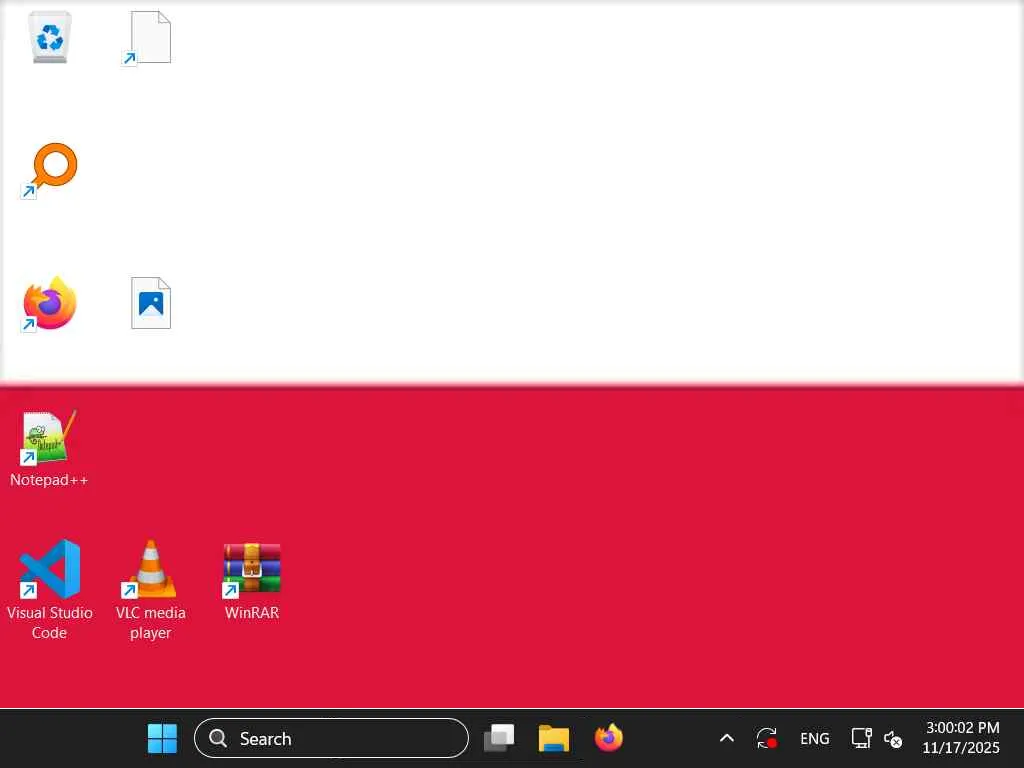This screenshot has width=1024, height=768.
Task: Click the taskbar Search box
Action: pyautogui.click(x=331, y=739)
